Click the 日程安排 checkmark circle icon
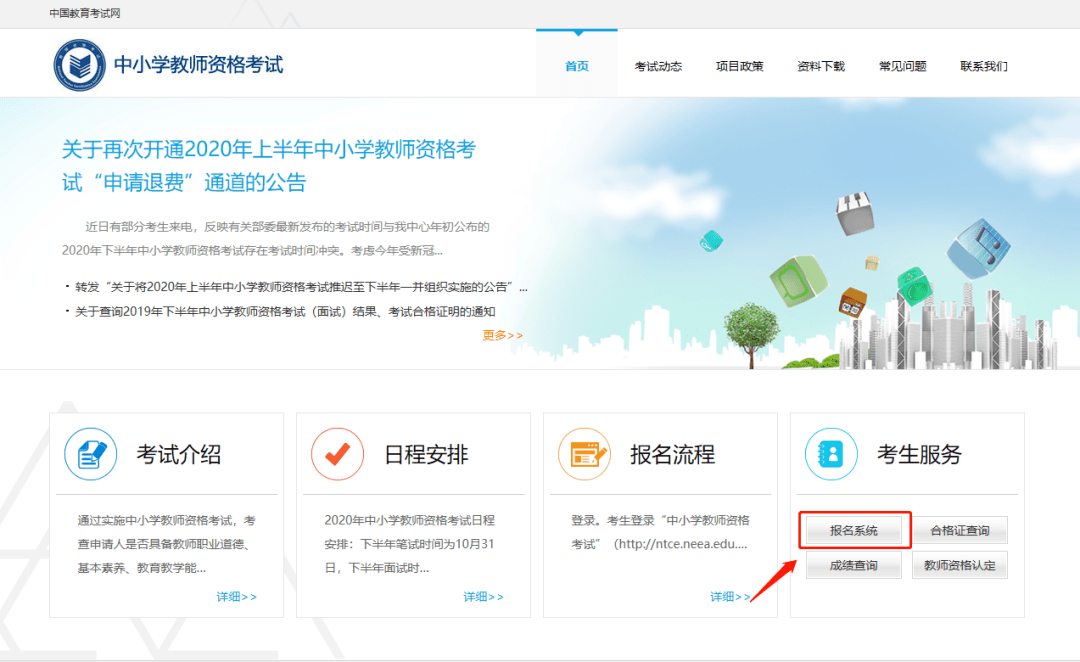Screen dimensions: 1080x662 tap(337, 453)
